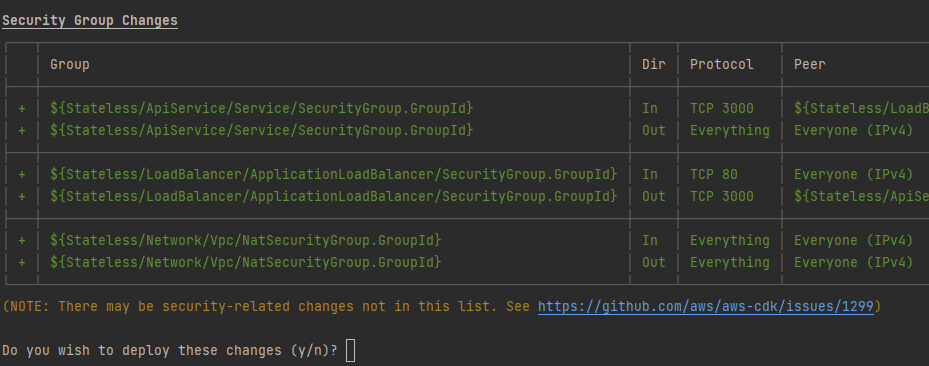Click the NatSecurityGroup.GroupId inbound row text
Image resolution: width=929 pixels, height=366 pixels.
(245, 240)
